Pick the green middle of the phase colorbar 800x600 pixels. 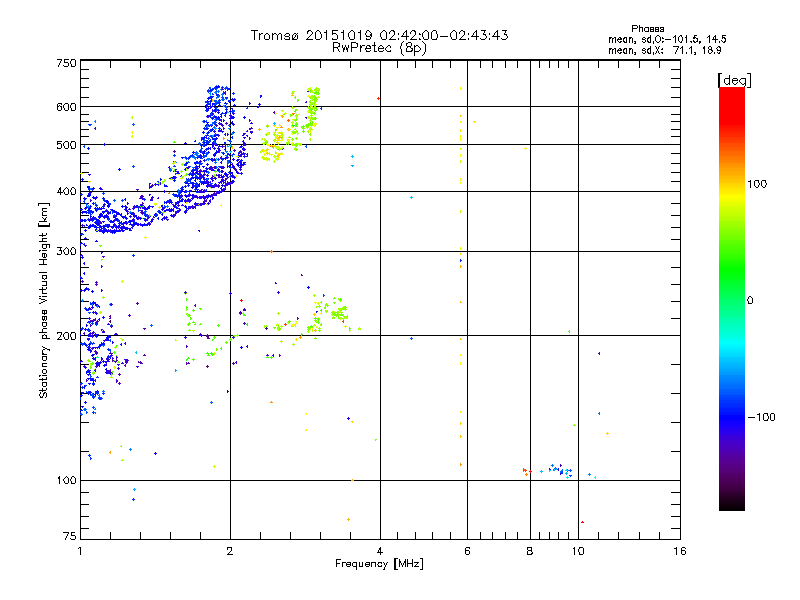[732, 270]
